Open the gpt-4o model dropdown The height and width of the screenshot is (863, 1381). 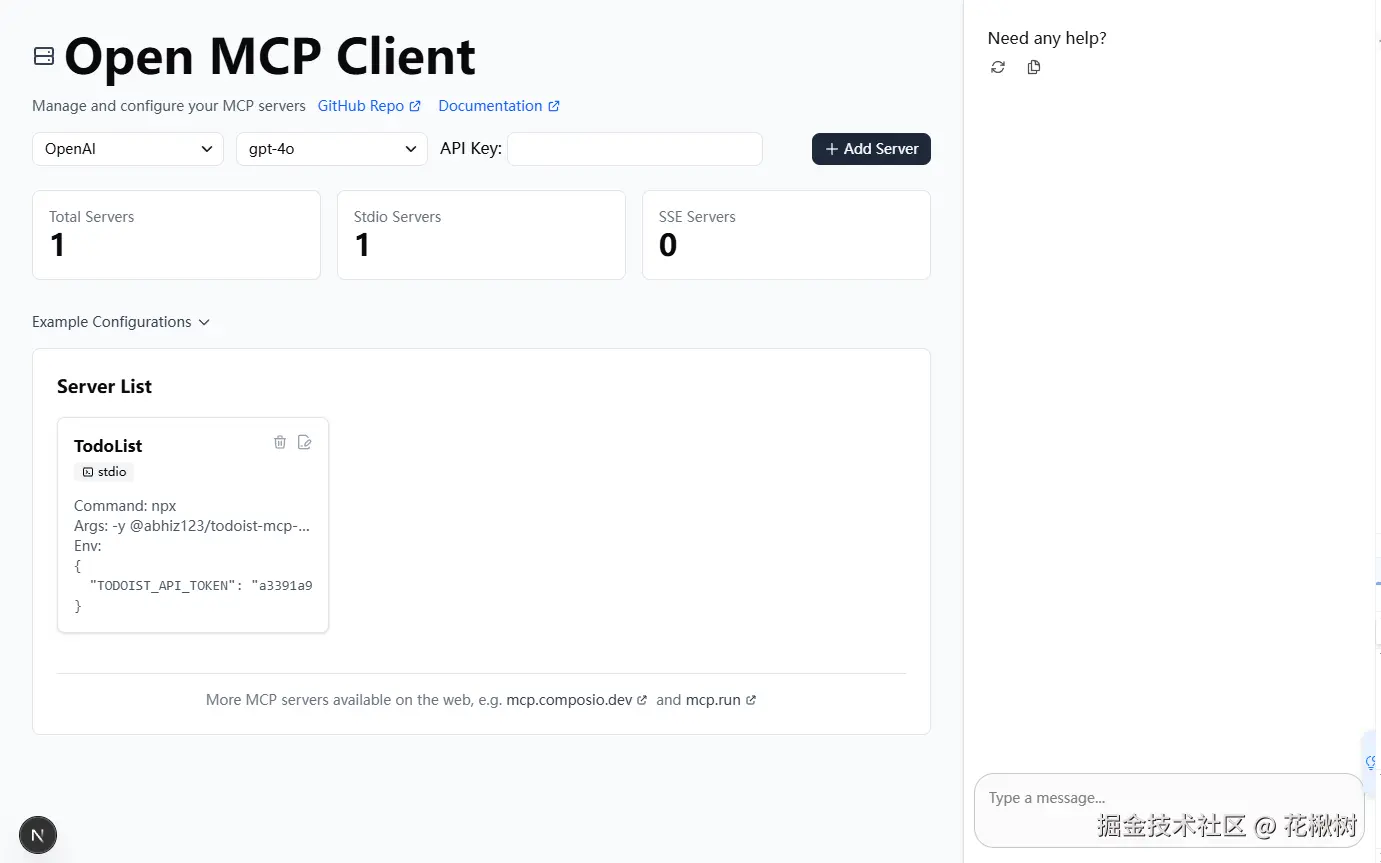[331, 149]
